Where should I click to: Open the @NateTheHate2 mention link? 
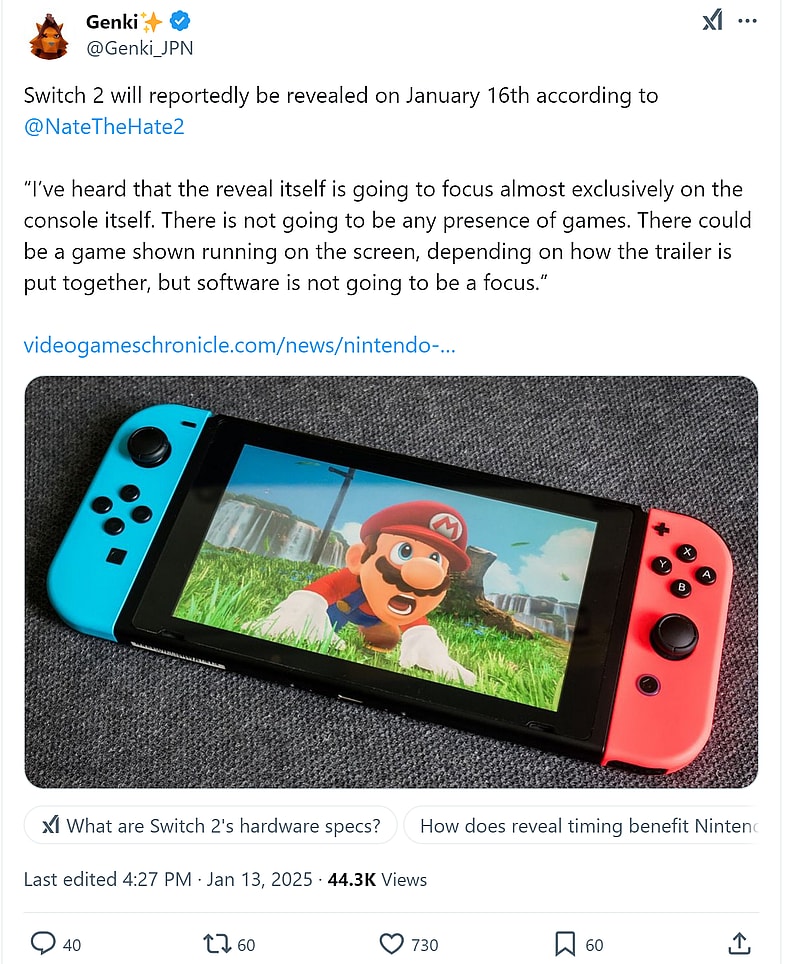point(104,127)
